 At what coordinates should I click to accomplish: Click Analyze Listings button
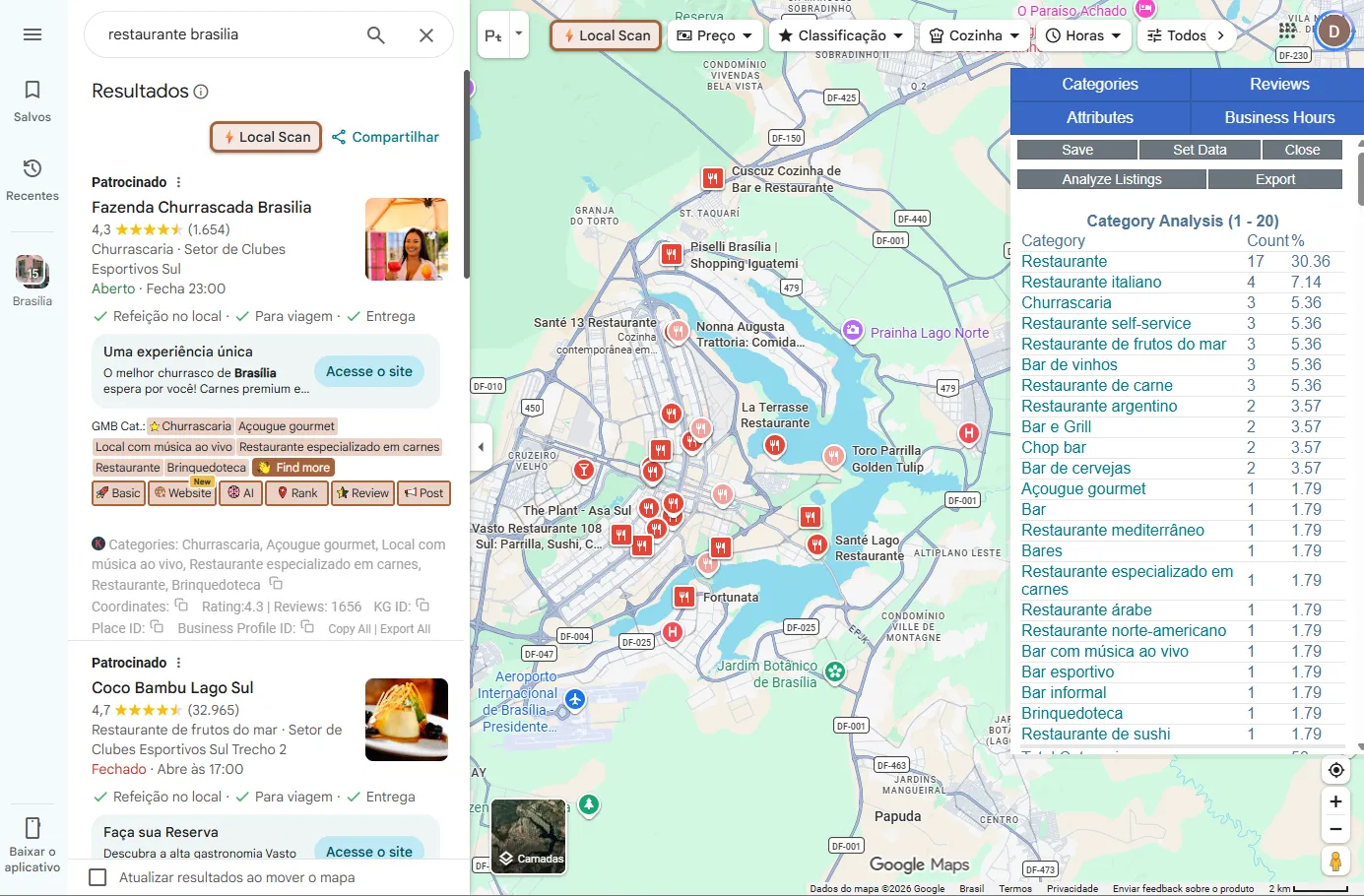pyautogui.click(x=1112, y=179)
